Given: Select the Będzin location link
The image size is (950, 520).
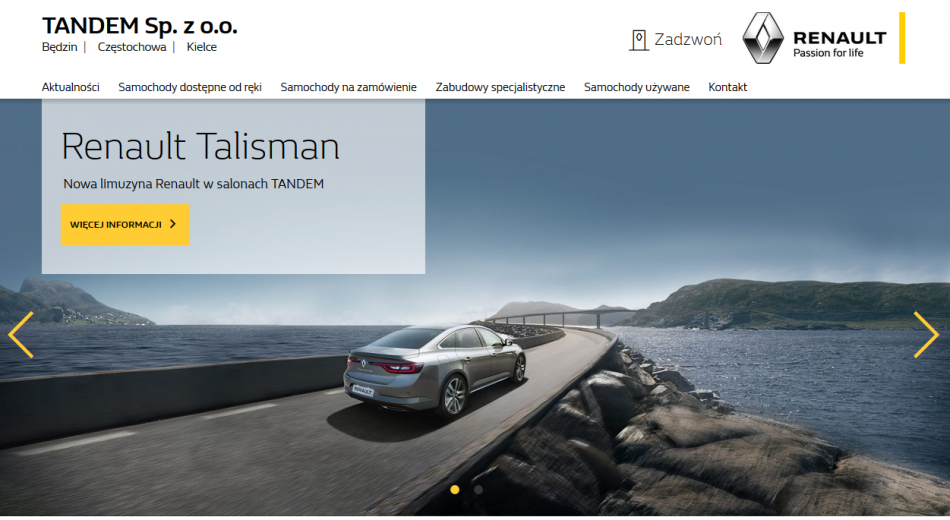Looking at the screenshot, I should (x=59, y=47).
